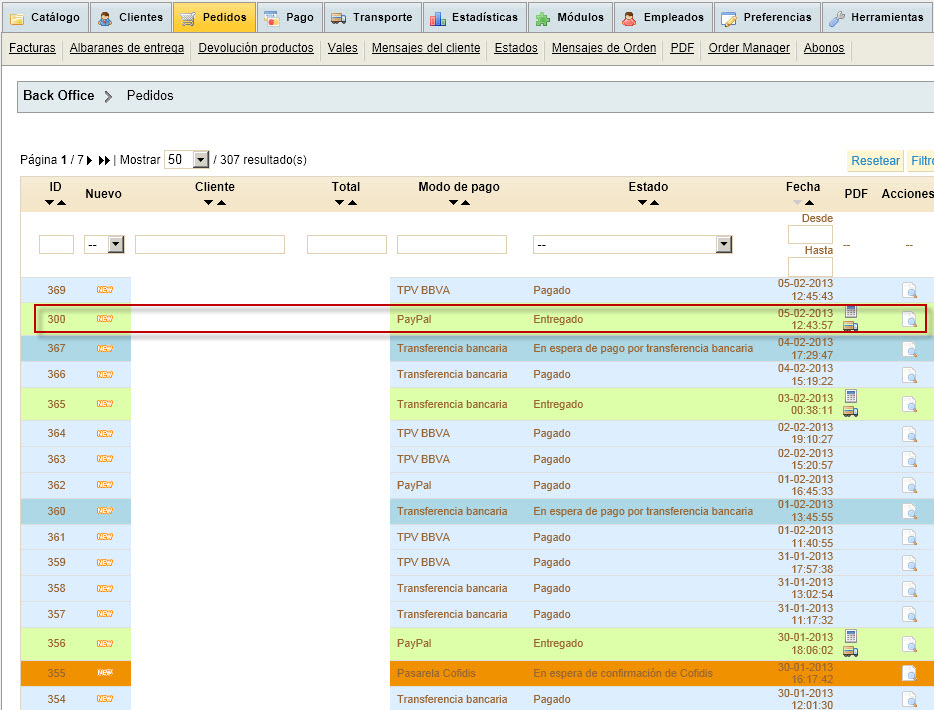The width and height of the screenshot is (934, 710).
Task: Click the Resetear filter button
Action: 874,161
